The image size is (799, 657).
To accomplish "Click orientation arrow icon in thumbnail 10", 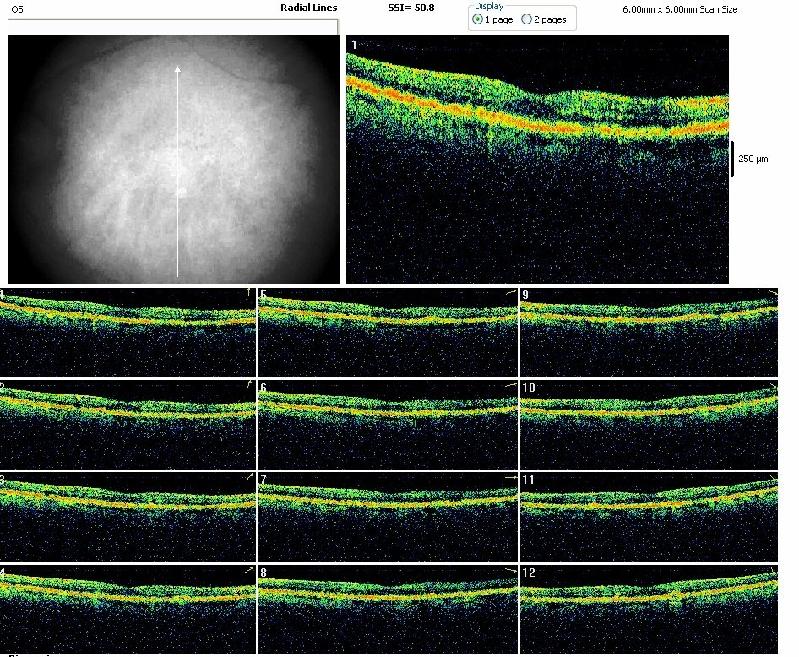I will 771,385.
